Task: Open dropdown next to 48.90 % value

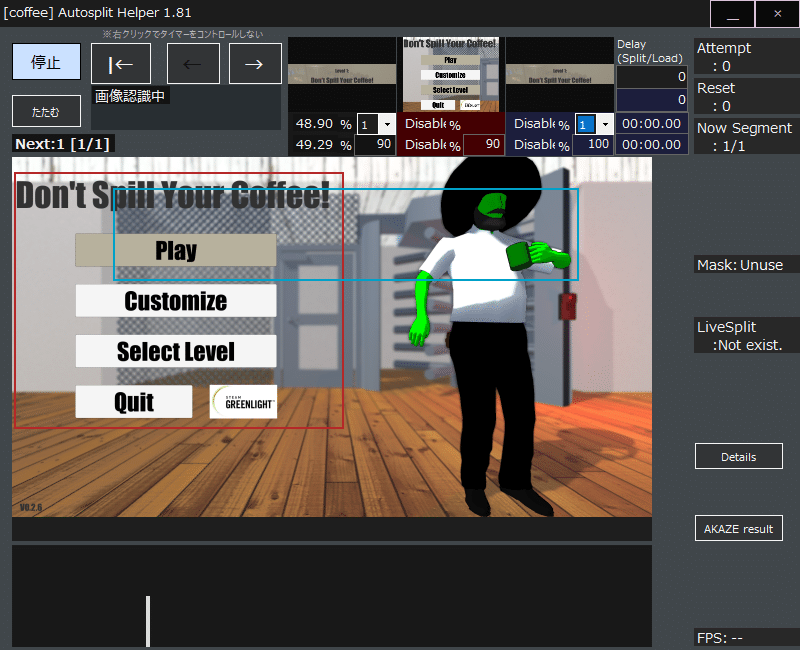Action: (x=387, y=124)
